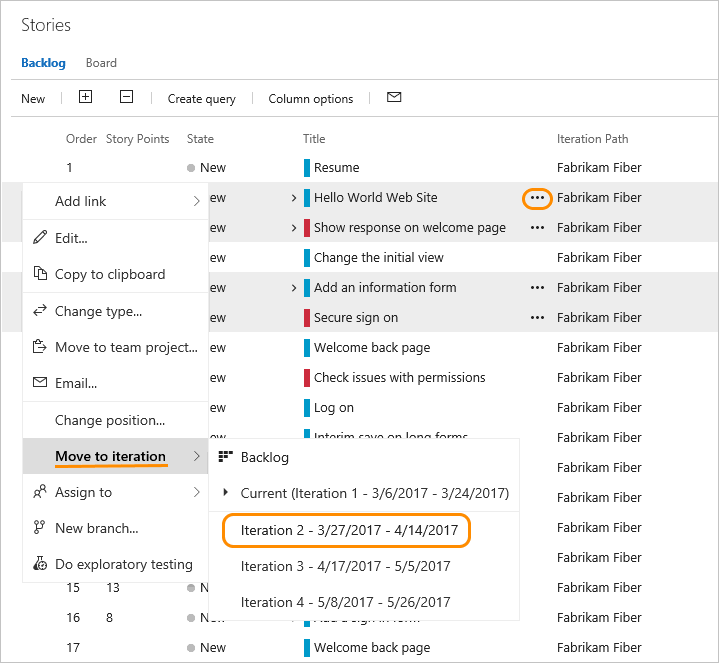Click the envelope icon beside Email menu entry
Screen dimensions: 719x663
[x=40, y=382]
